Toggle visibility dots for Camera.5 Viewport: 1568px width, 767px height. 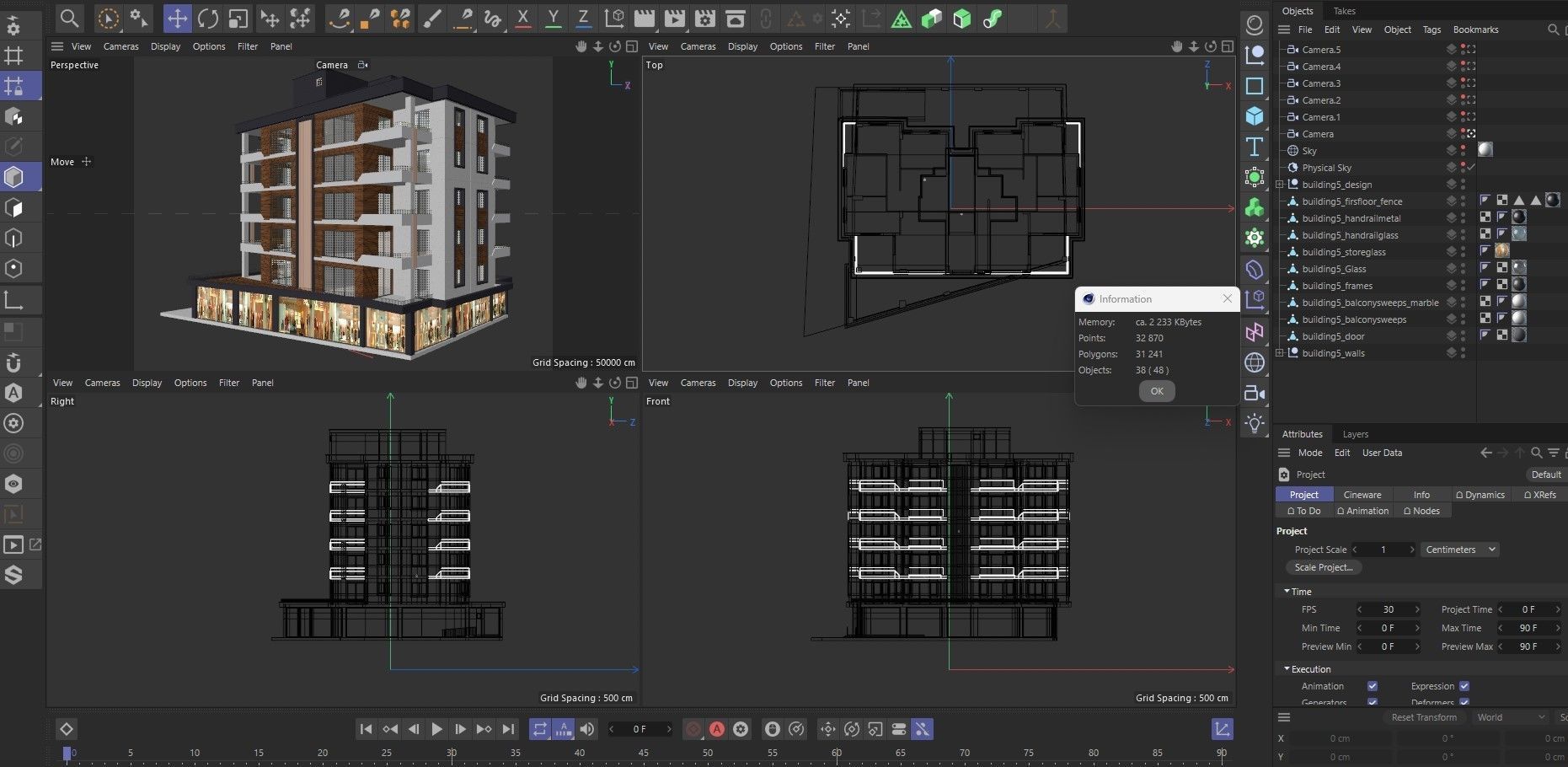pos(1464,50)
